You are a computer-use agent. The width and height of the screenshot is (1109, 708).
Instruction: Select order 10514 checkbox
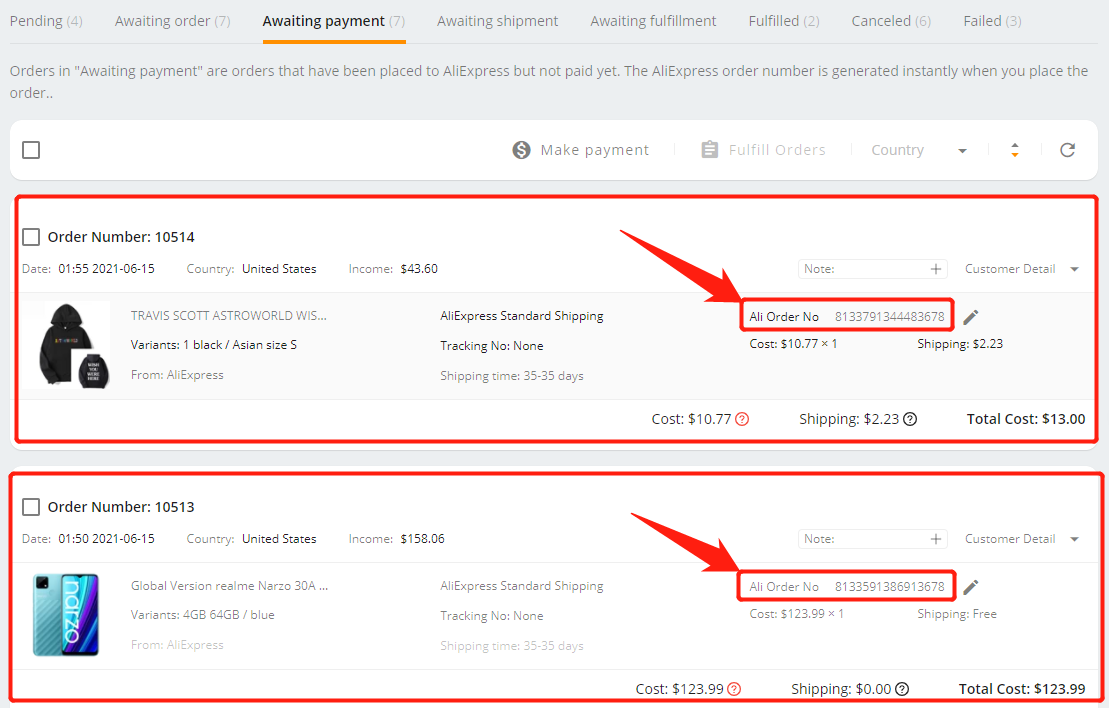[31, 237]
